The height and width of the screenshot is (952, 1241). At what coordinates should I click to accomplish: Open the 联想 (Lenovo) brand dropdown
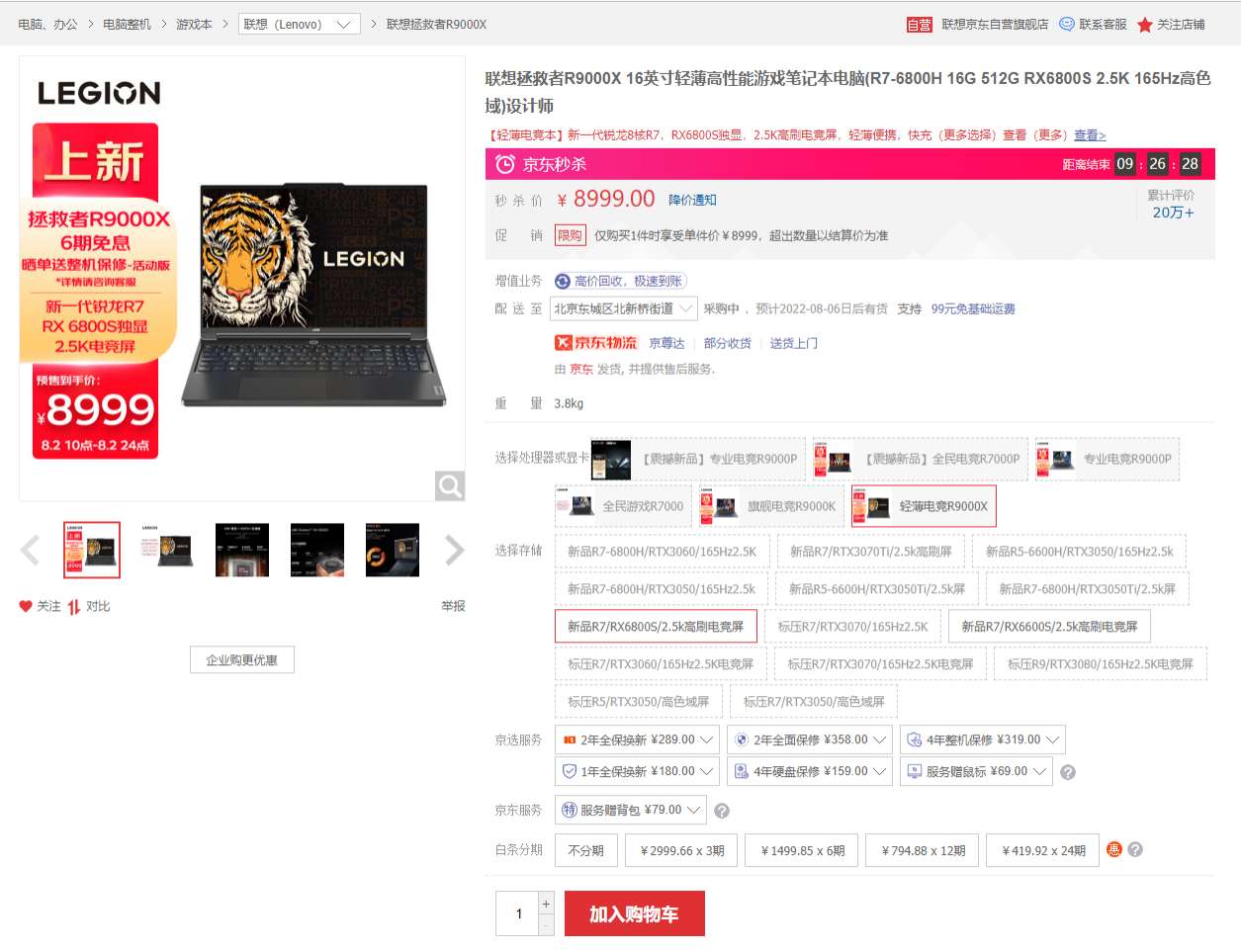pos(300,24)
